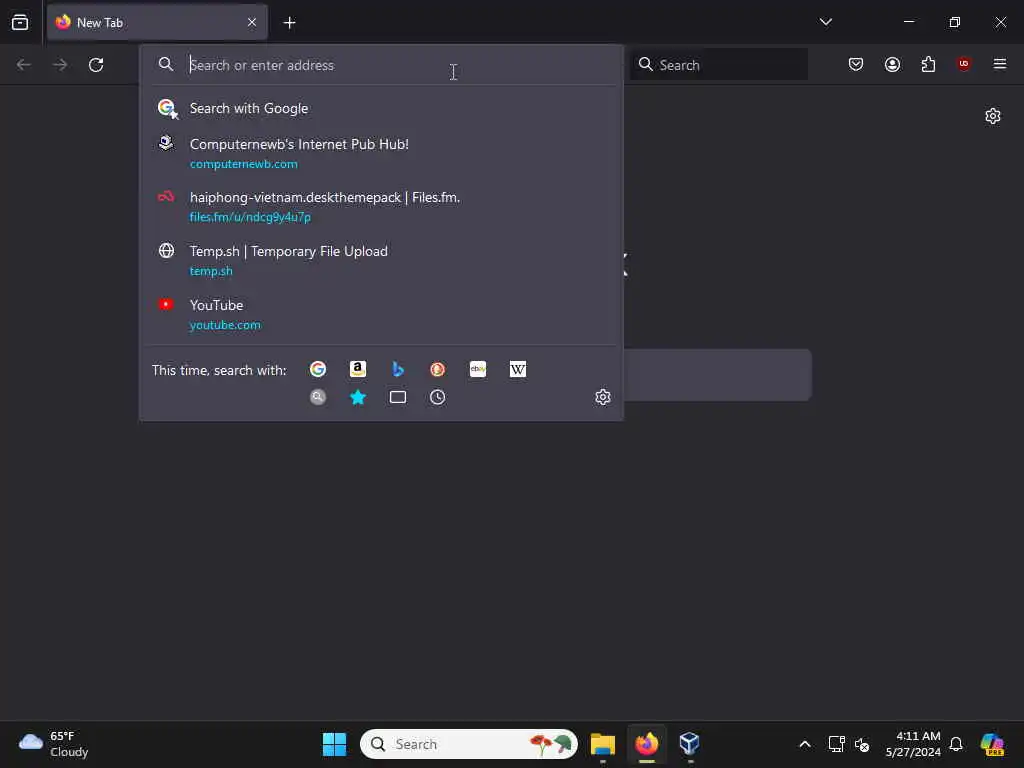
Task: Open the weather widget showing Cloudy
Action: click(54, 744)
